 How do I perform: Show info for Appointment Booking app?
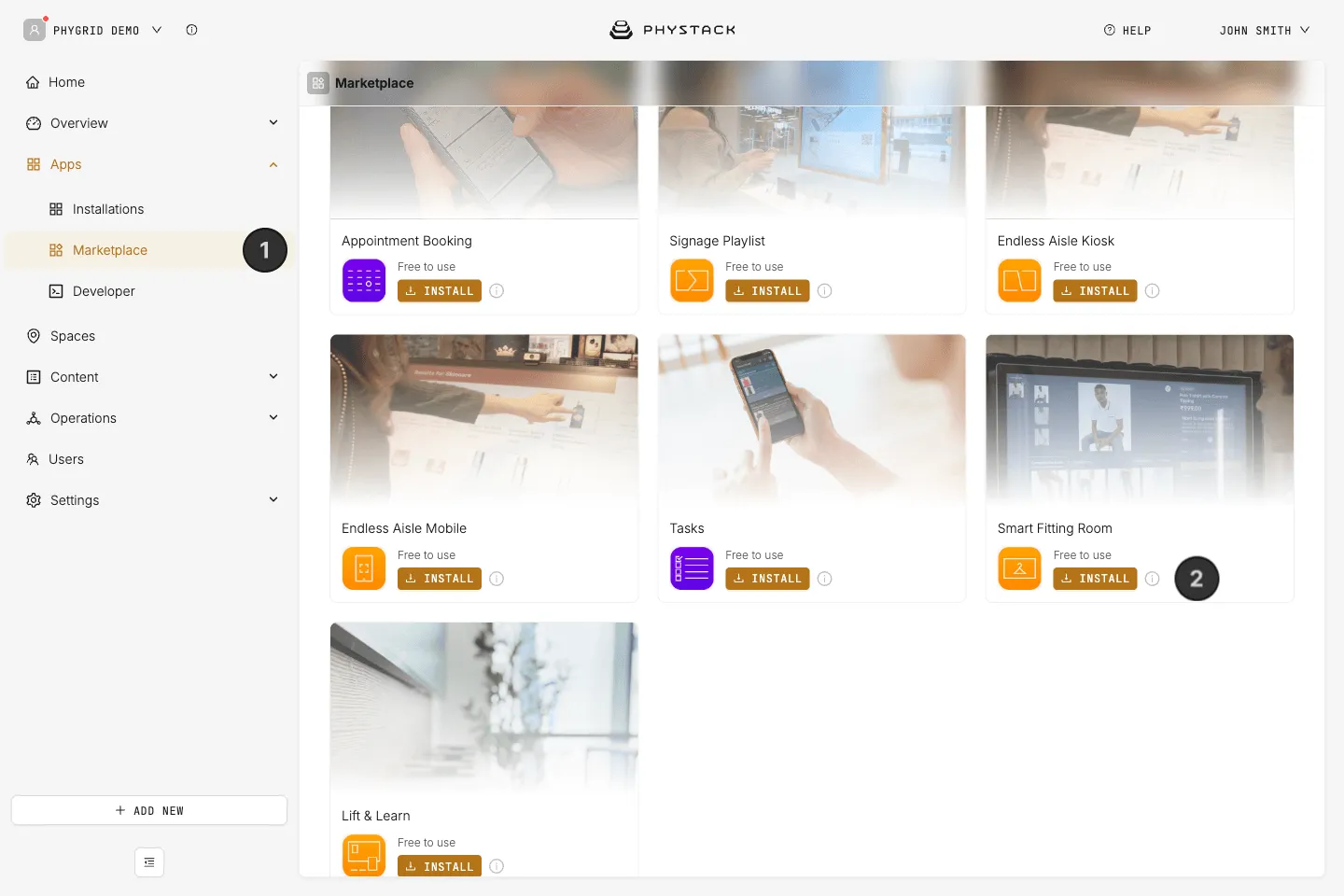[x=497, y=291]
